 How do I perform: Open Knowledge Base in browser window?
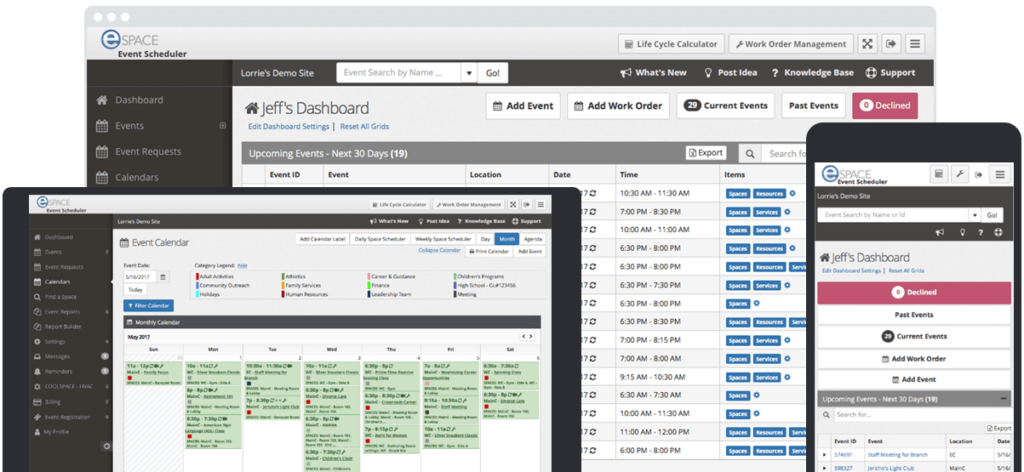click(812, 72)
